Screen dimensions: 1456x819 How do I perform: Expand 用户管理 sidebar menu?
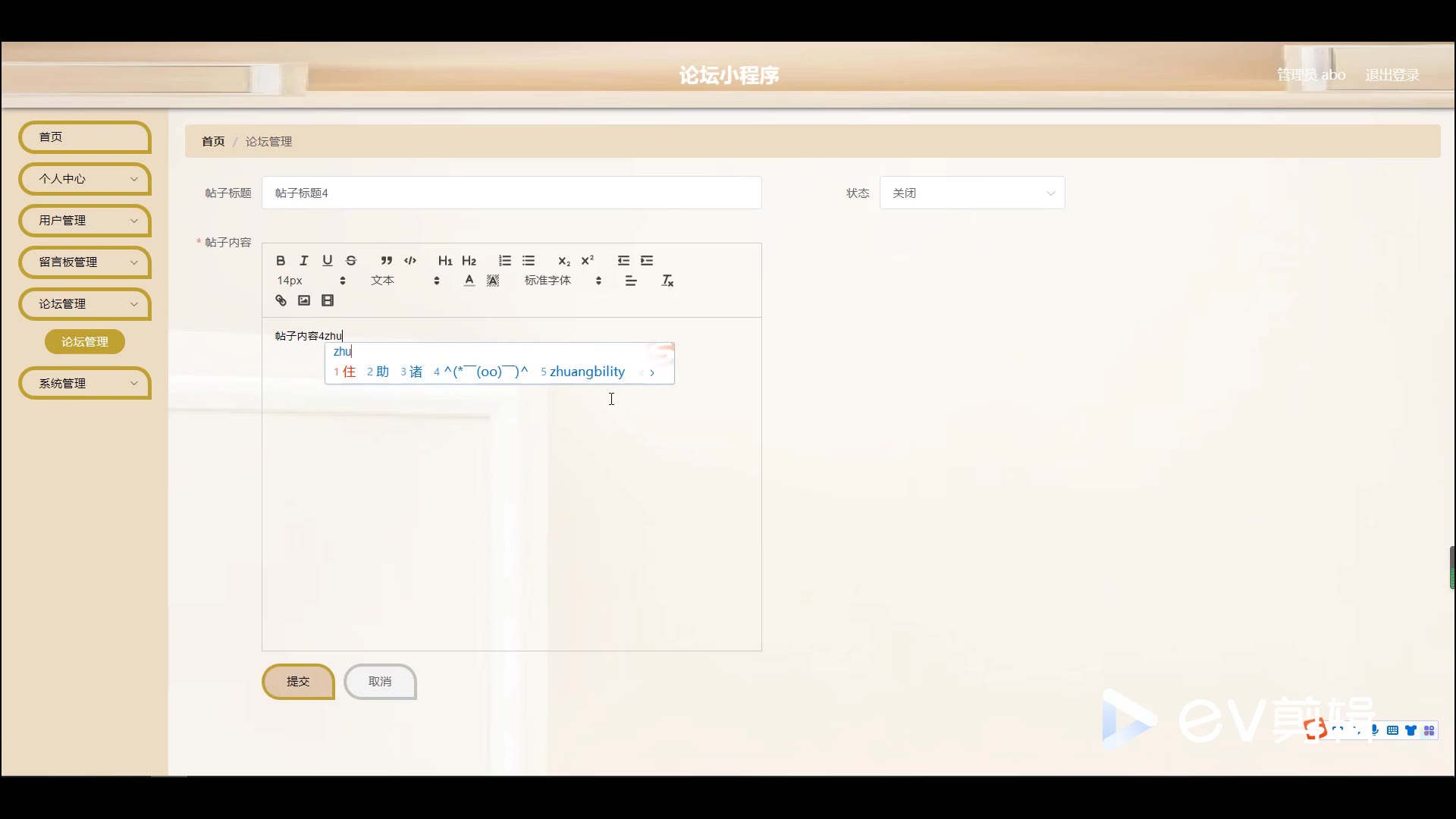click(85, 220)
